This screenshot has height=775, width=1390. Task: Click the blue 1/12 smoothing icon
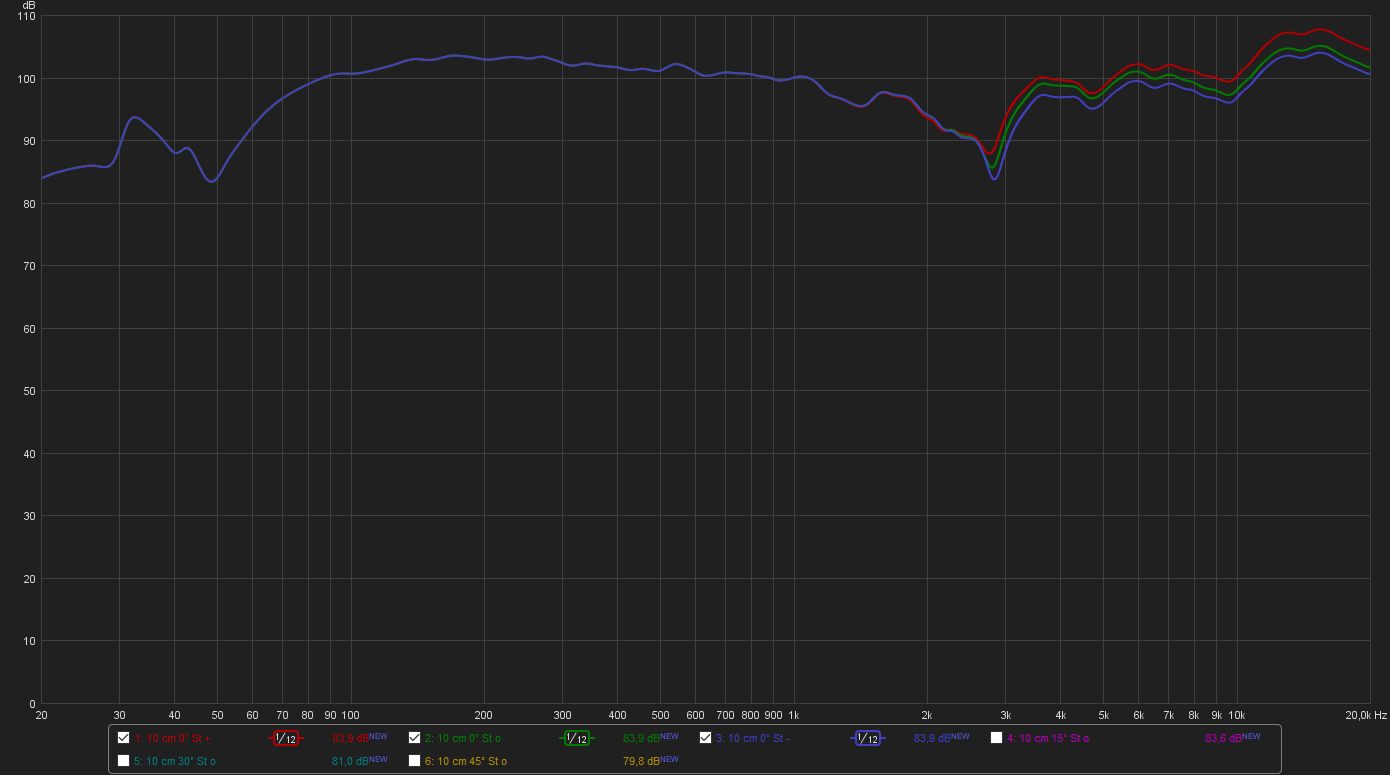(x=867, y=738)
